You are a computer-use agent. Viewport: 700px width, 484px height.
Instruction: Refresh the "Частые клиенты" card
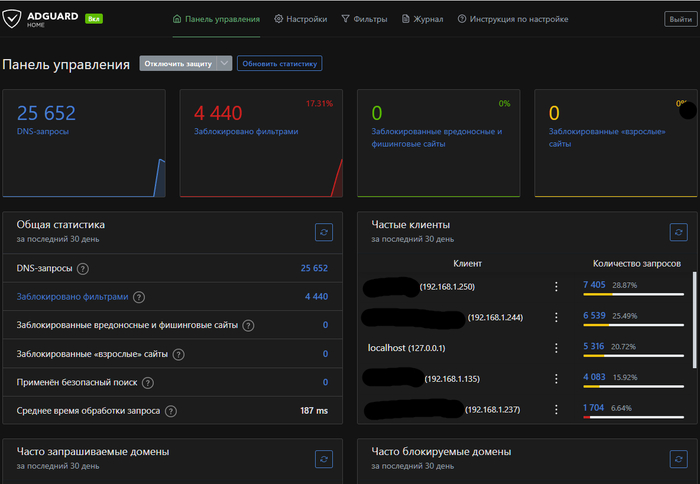point(678,231)
